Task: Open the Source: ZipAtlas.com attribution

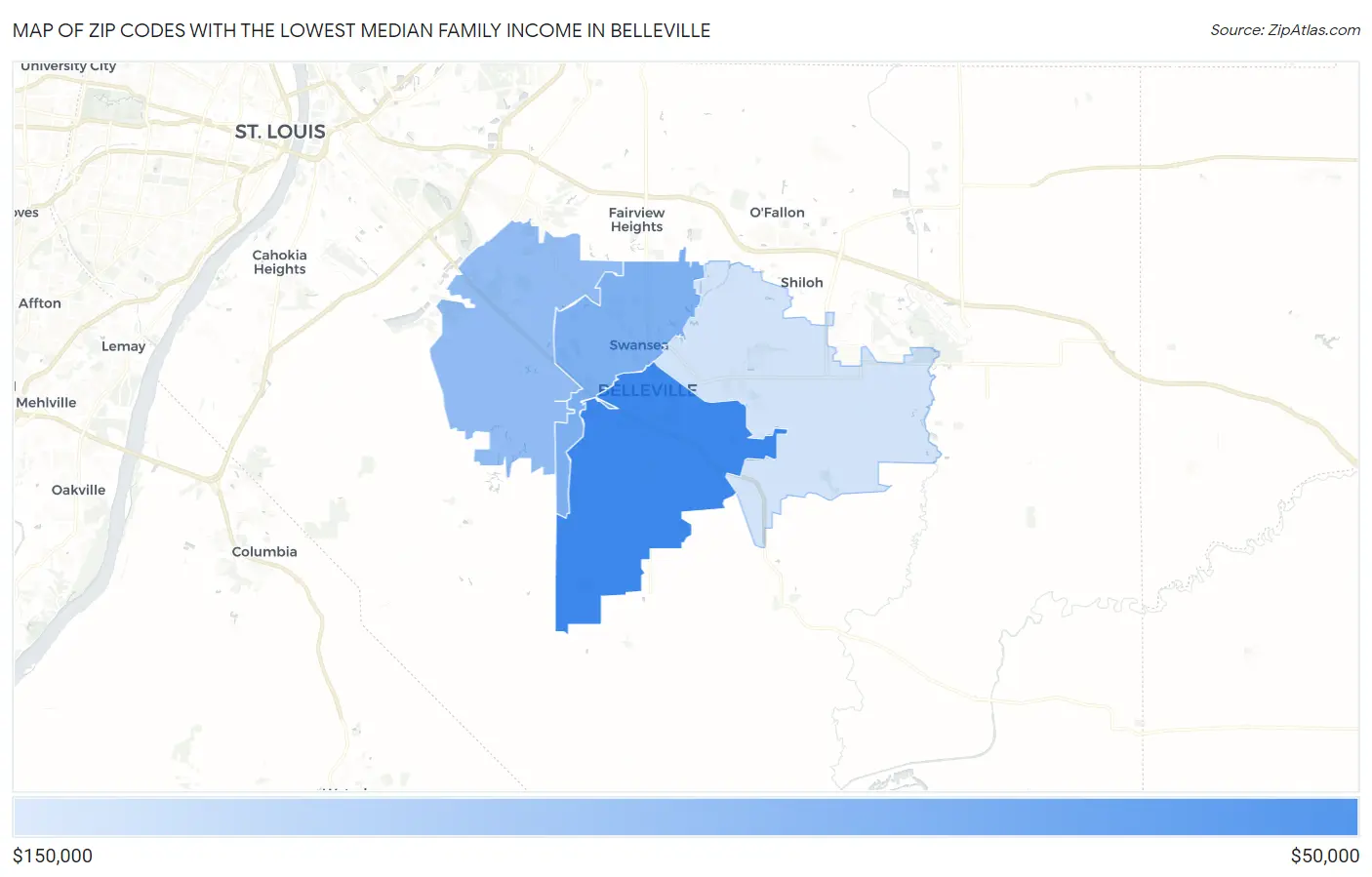Action: (x=1284, y=30)
